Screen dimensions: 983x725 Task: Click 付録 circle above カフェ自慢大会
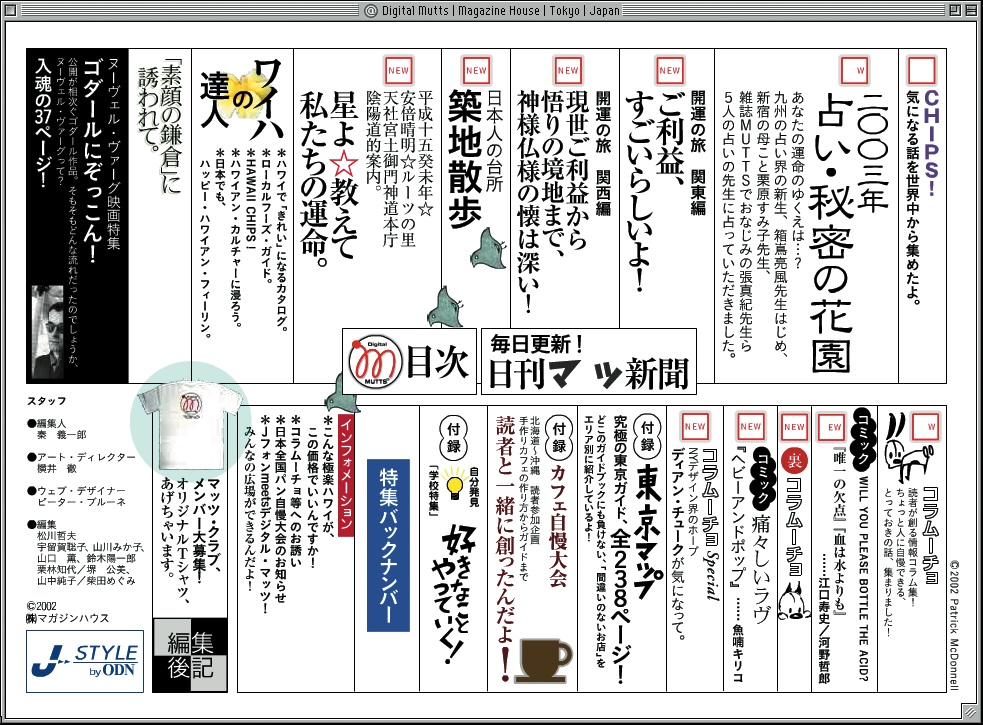559,436
